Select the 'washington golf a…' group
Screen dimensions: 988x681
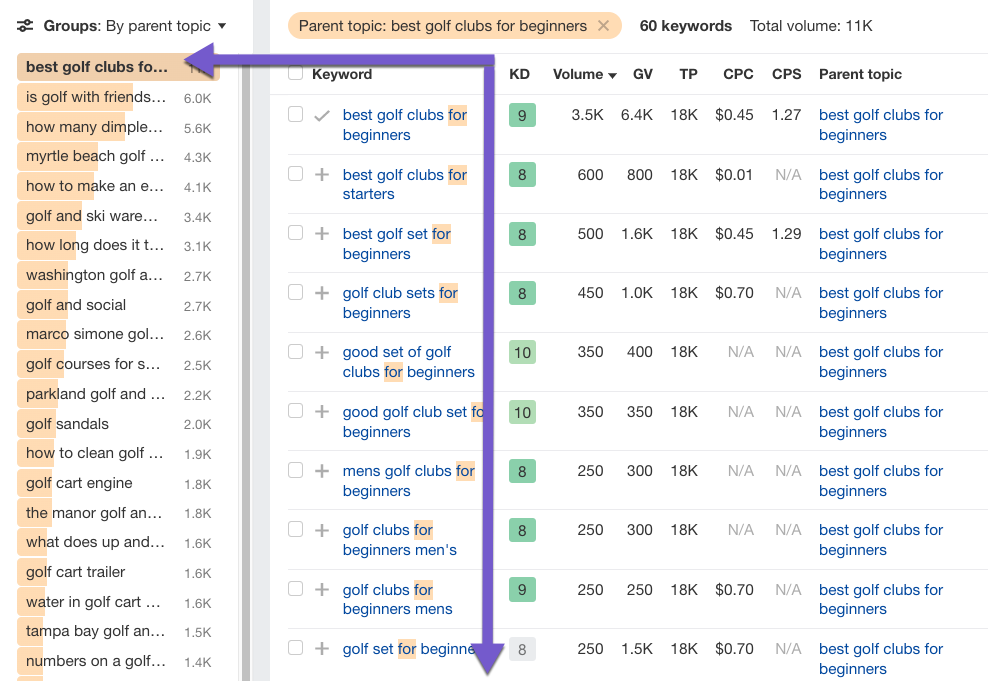(118, 275)
